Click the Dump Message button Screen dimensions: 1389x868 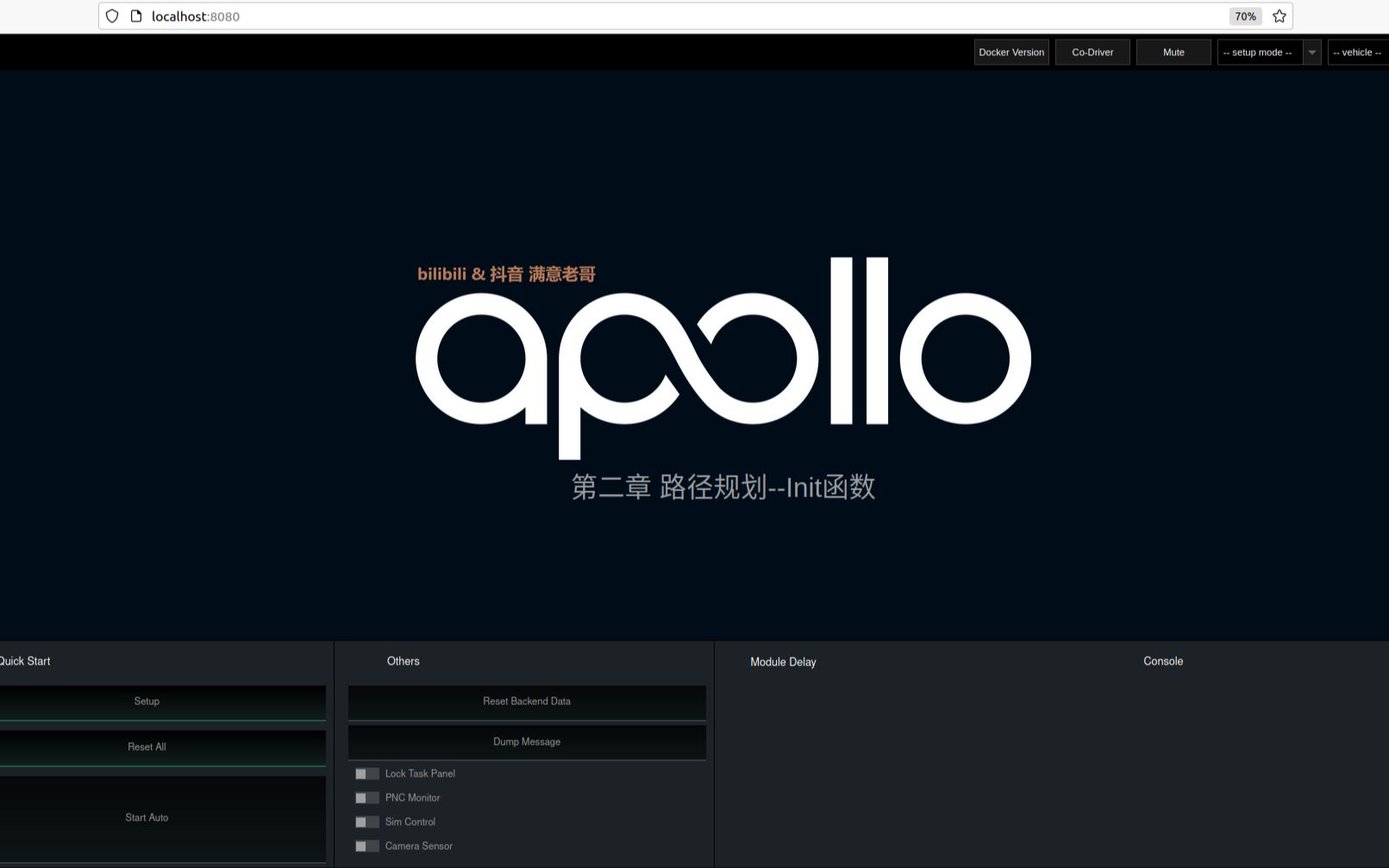click(x=527, y=742)
